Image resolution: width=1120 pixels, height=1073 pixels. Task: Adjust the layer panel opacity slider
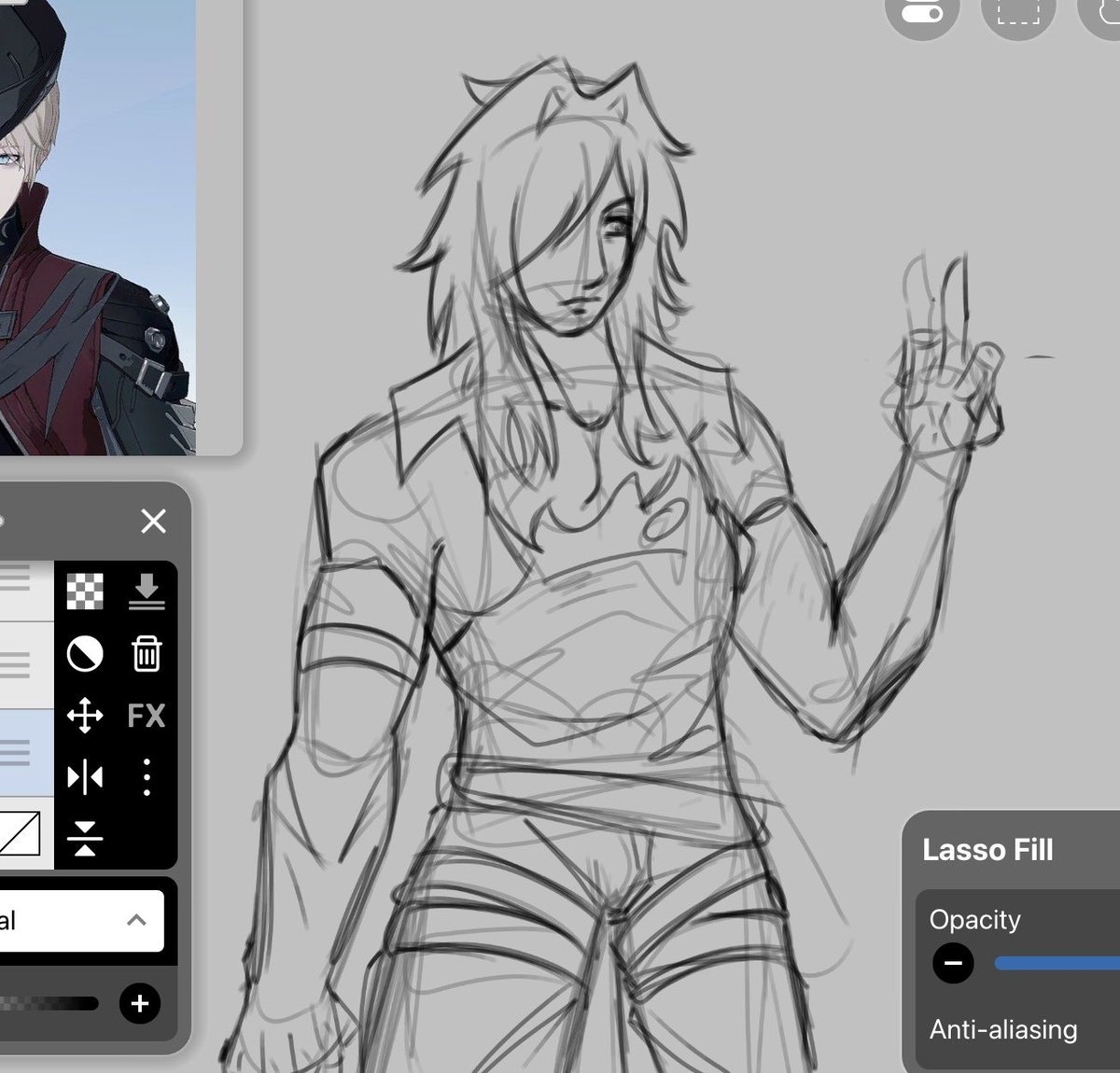49,1004
